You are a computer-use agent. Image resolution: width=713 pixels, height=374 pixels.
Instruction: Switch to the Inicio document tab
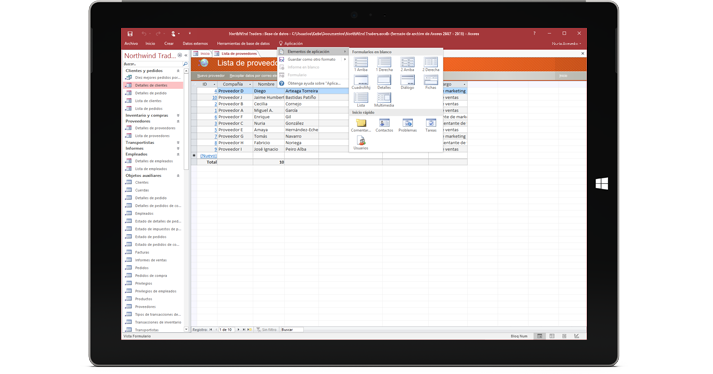click(203, 54)
